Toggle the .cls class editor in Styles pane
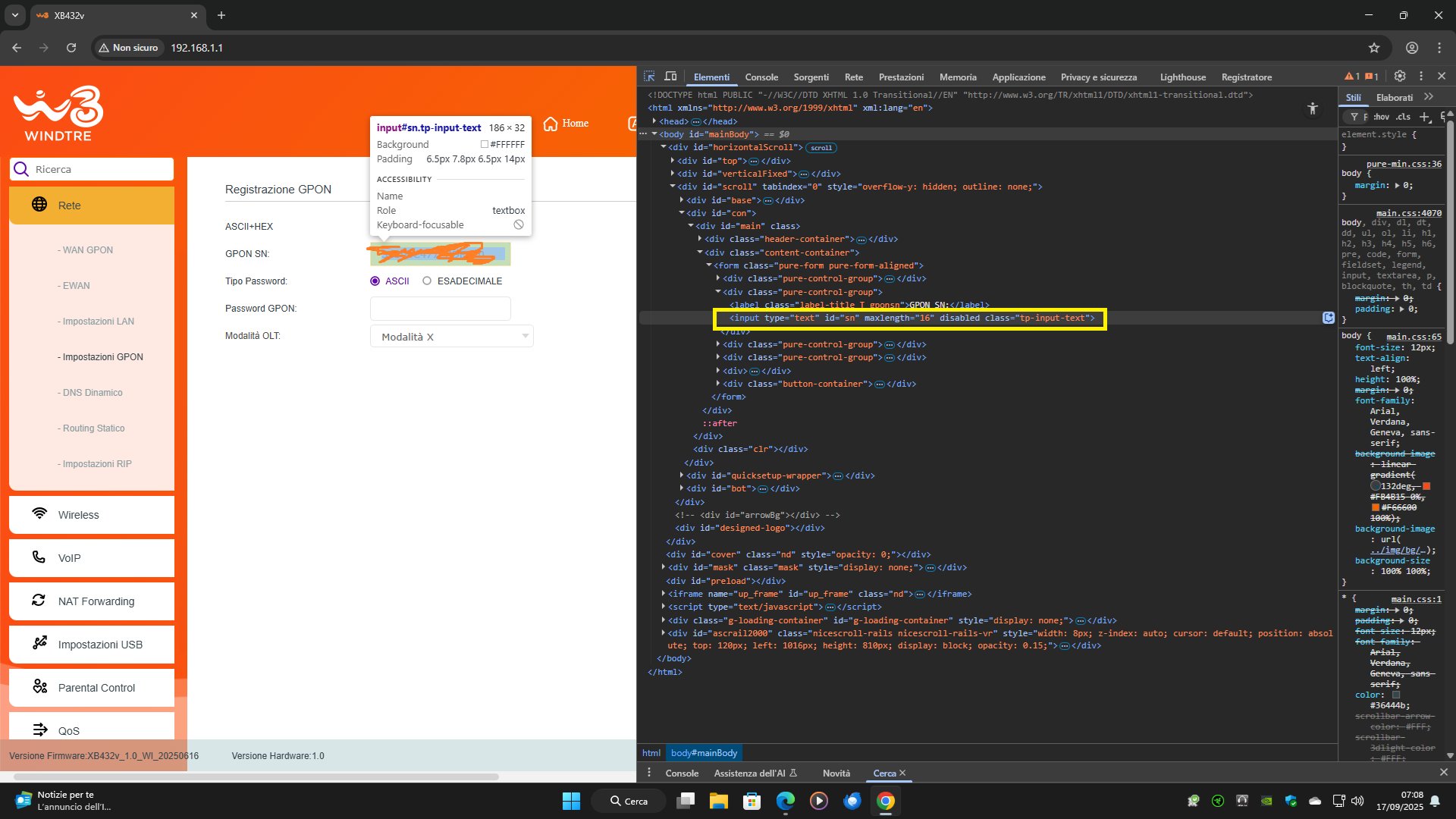Image resolution: width=1456 pixels, height=819 pixels. tap(1404, 117)
